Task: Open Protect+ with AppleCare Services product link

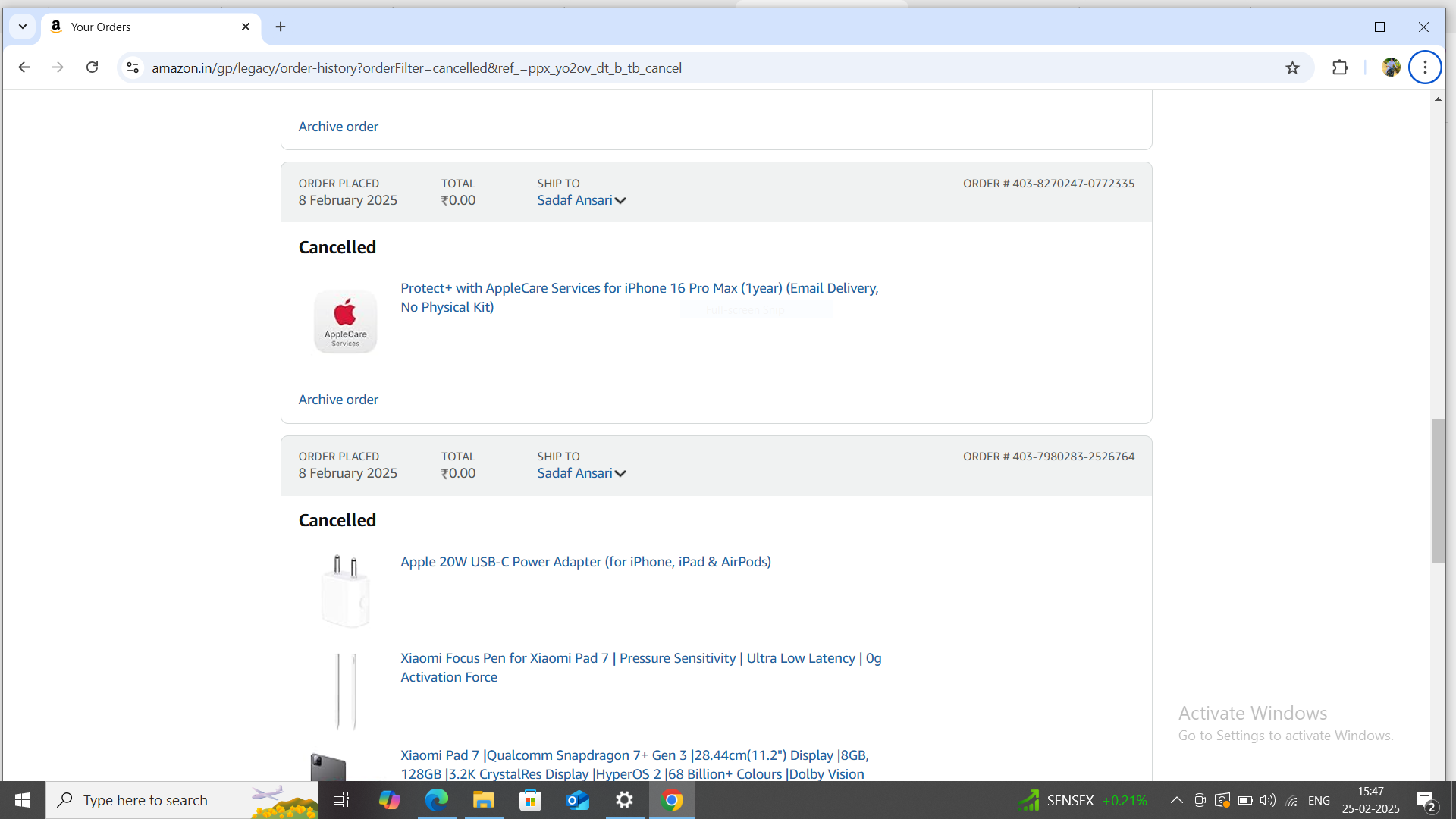Action: coord(639,297)
